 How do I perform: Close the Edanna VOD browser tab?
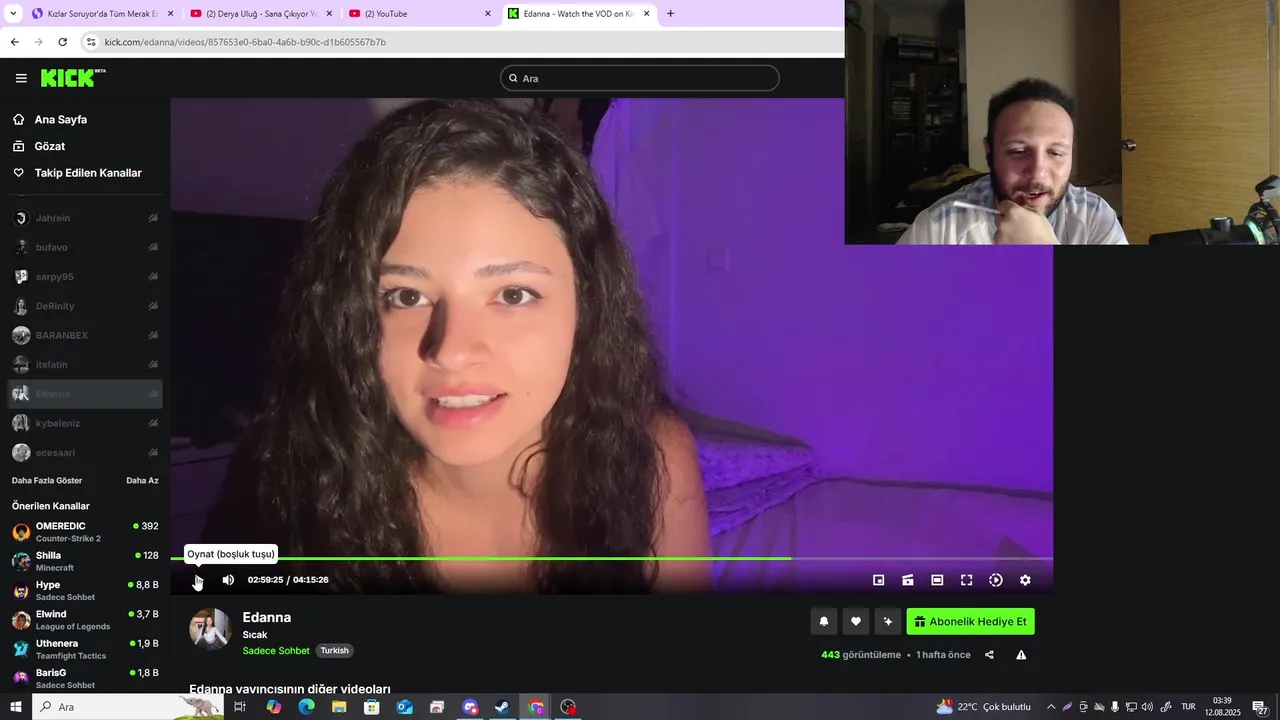pyautogui.click(x=647, y=14)
